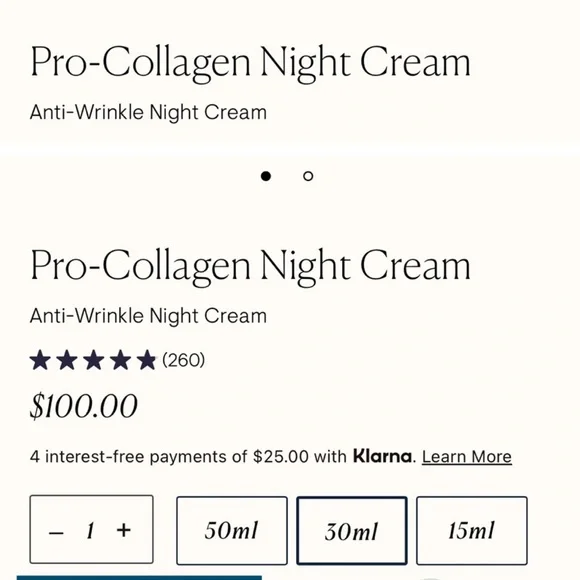Click the fifth rating star
Viewport: 580px width, 580px height.
coord(147,360)
